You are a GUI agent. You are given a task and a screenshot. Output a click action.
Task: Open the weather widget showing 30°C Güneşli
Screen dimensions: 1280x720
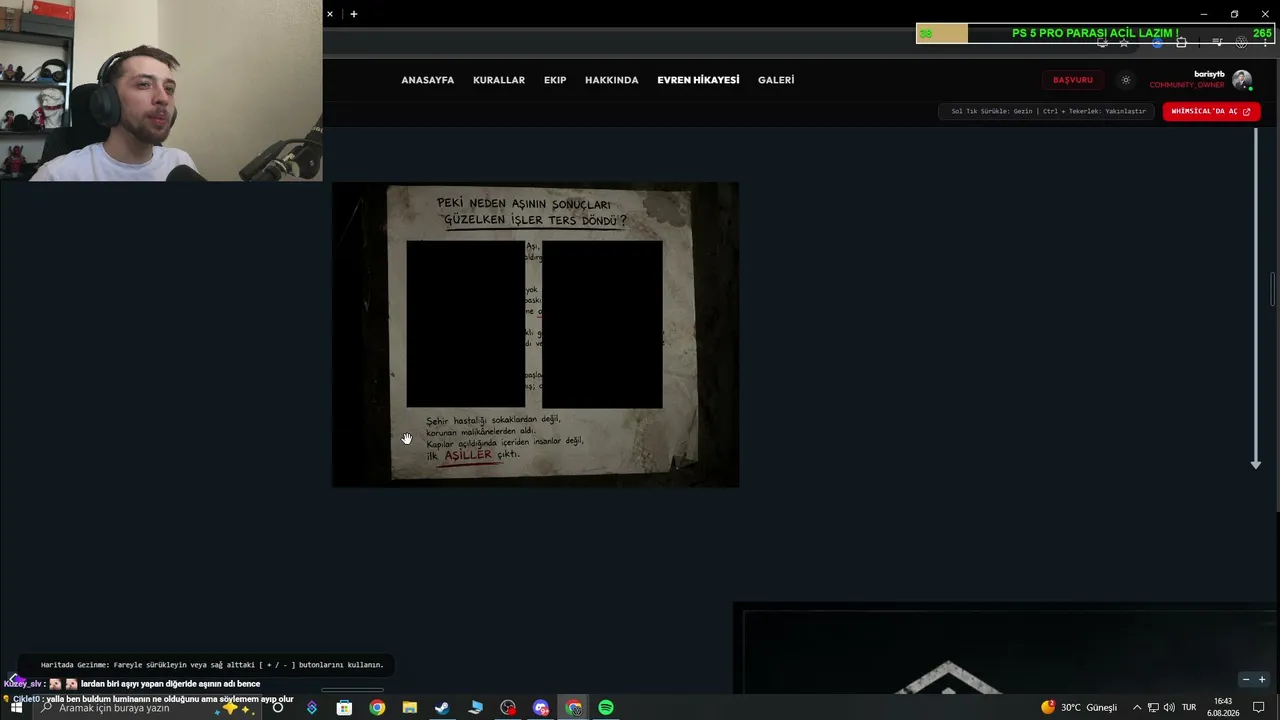coord(1079,708)
